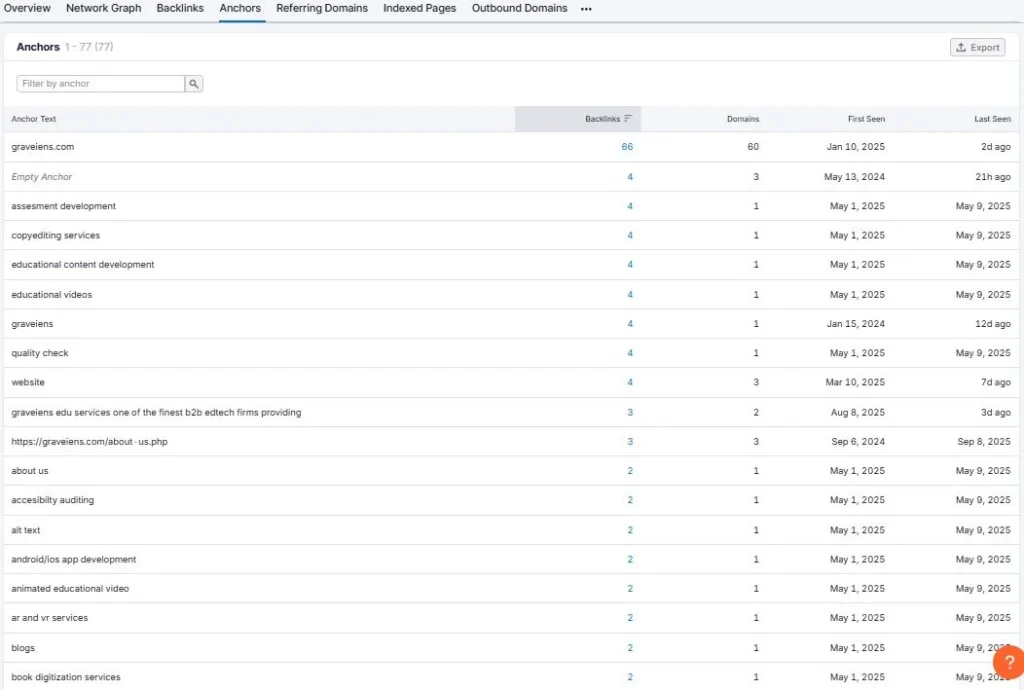
Task: Open backlinks count for about-us.php URL anchor
Action: click(x=630, y=442)
